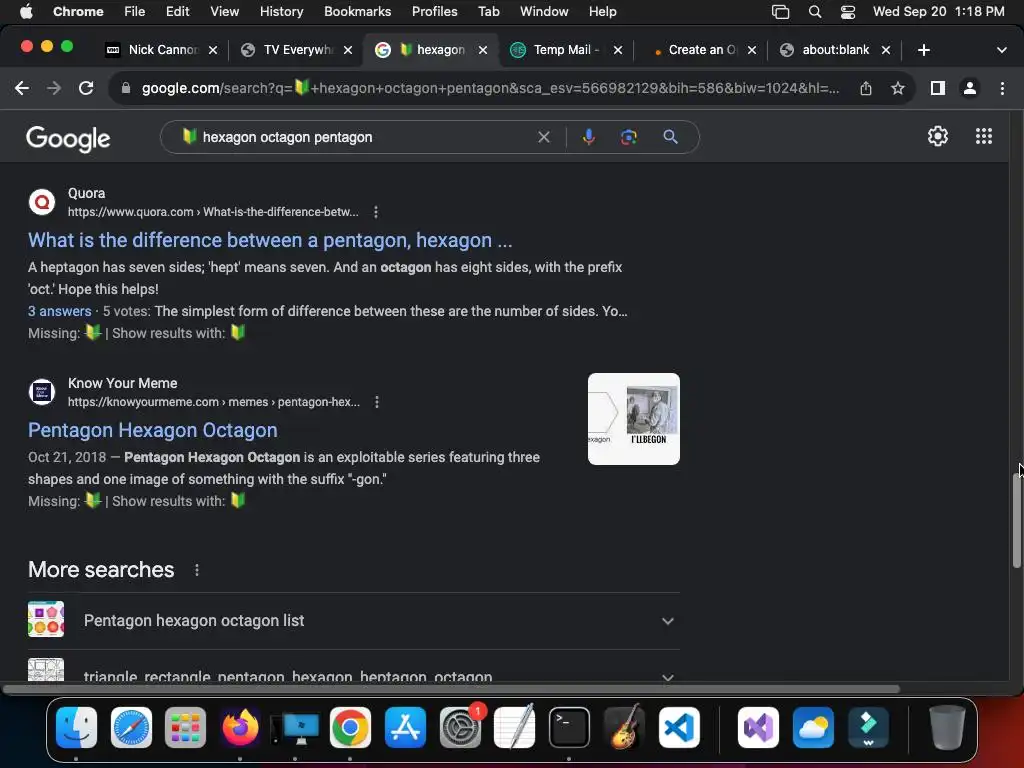The height and width of the screenshot is (768, 1024).
Task: Open the Chrome profile avatar menu
Action: (969, 88)
